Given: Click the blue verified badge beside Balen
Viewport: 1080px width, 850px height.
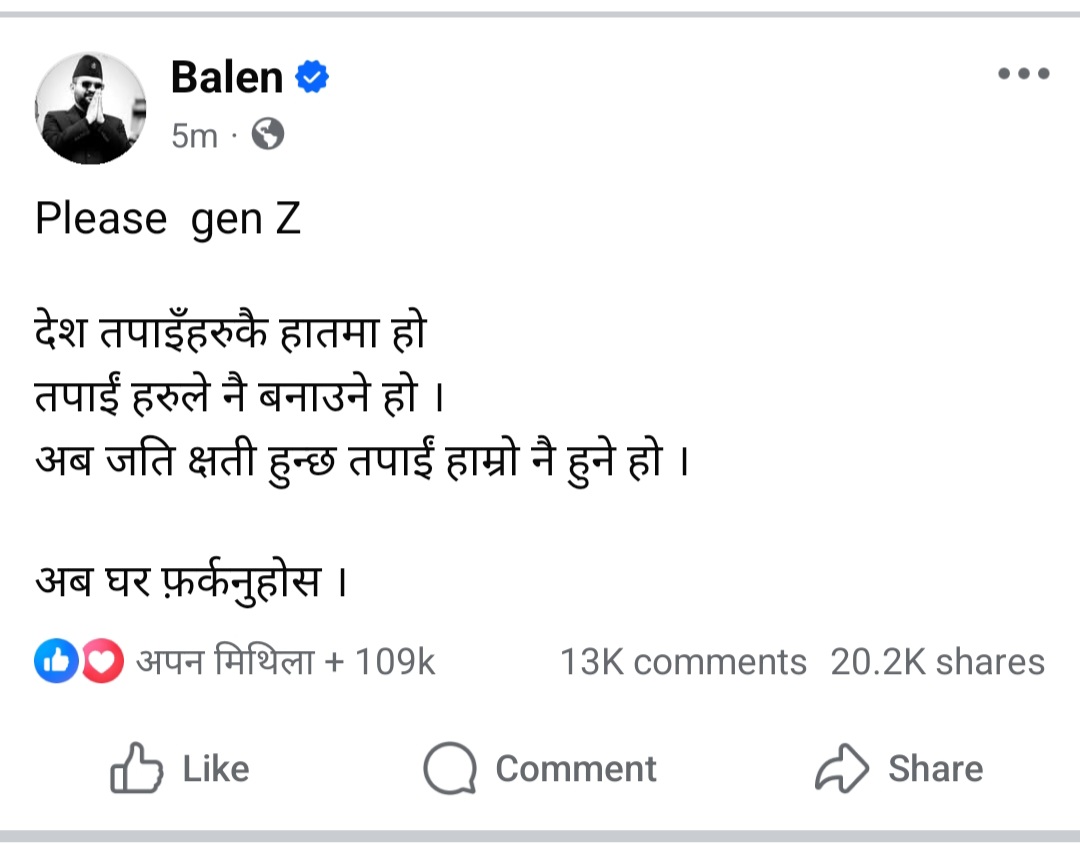Looking at the screenshot, I should [x=313, y=77].
